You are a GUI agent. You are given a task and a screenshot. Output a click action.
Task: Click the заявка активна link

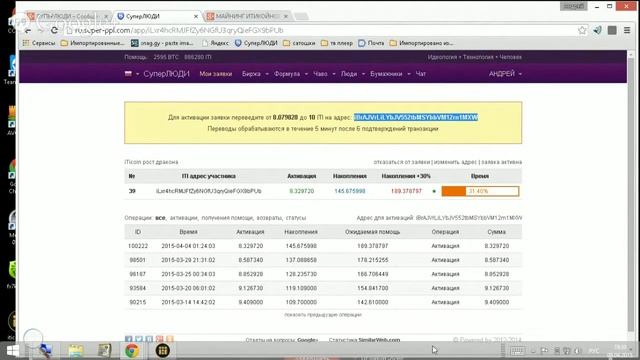click(x=501, y=162)
